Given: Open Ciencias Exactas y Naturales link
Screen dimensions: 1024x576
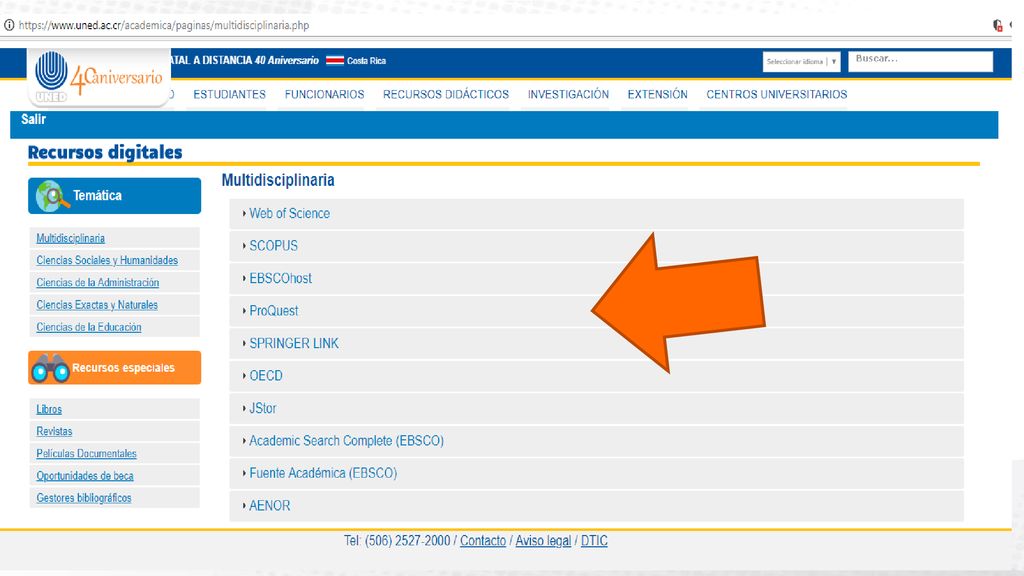Looking at the screenshot, I should pos(97,305).
